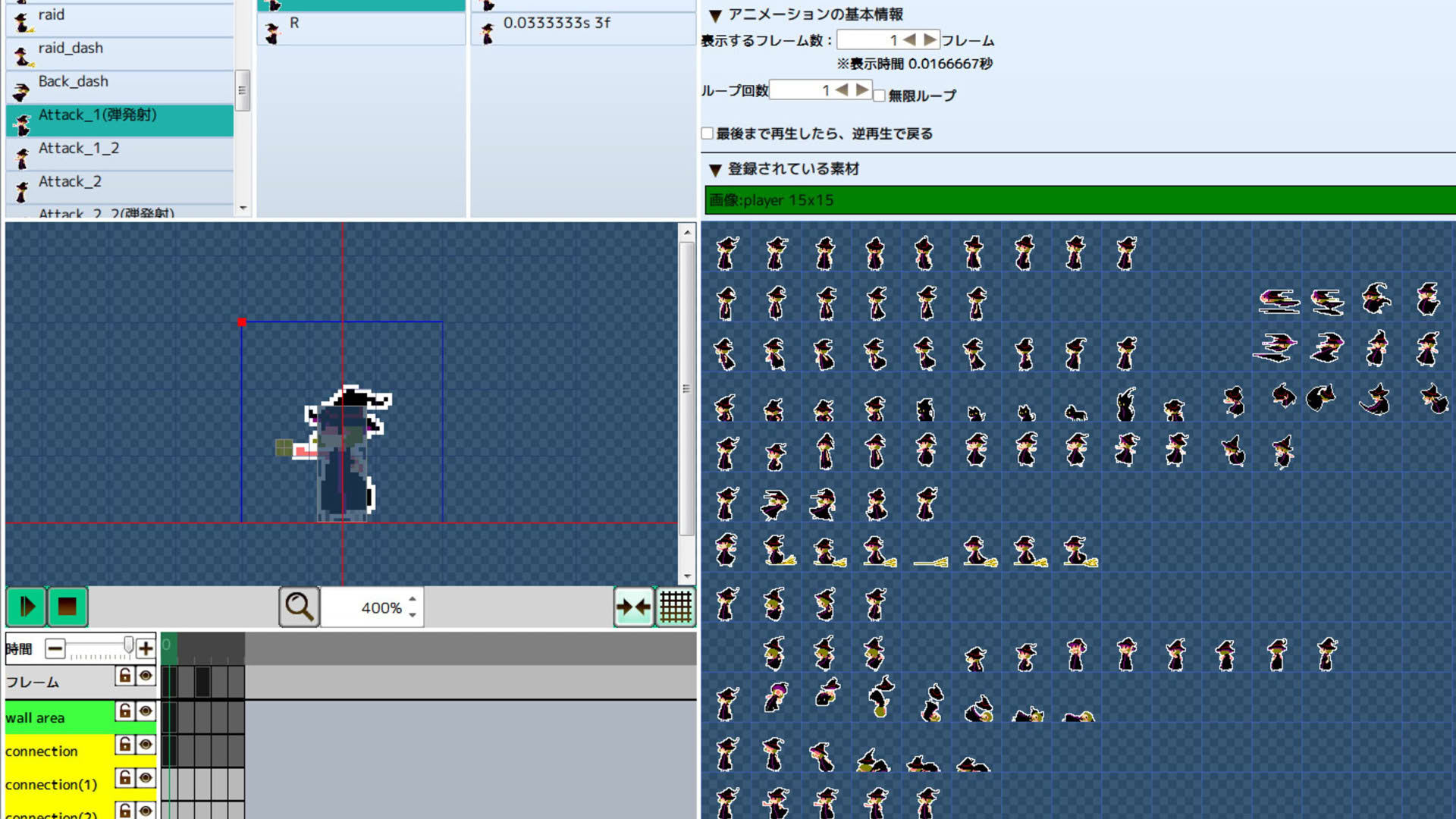Click the red anchor point on canvas
This screenshot has height=819, width=1456.
242,322
